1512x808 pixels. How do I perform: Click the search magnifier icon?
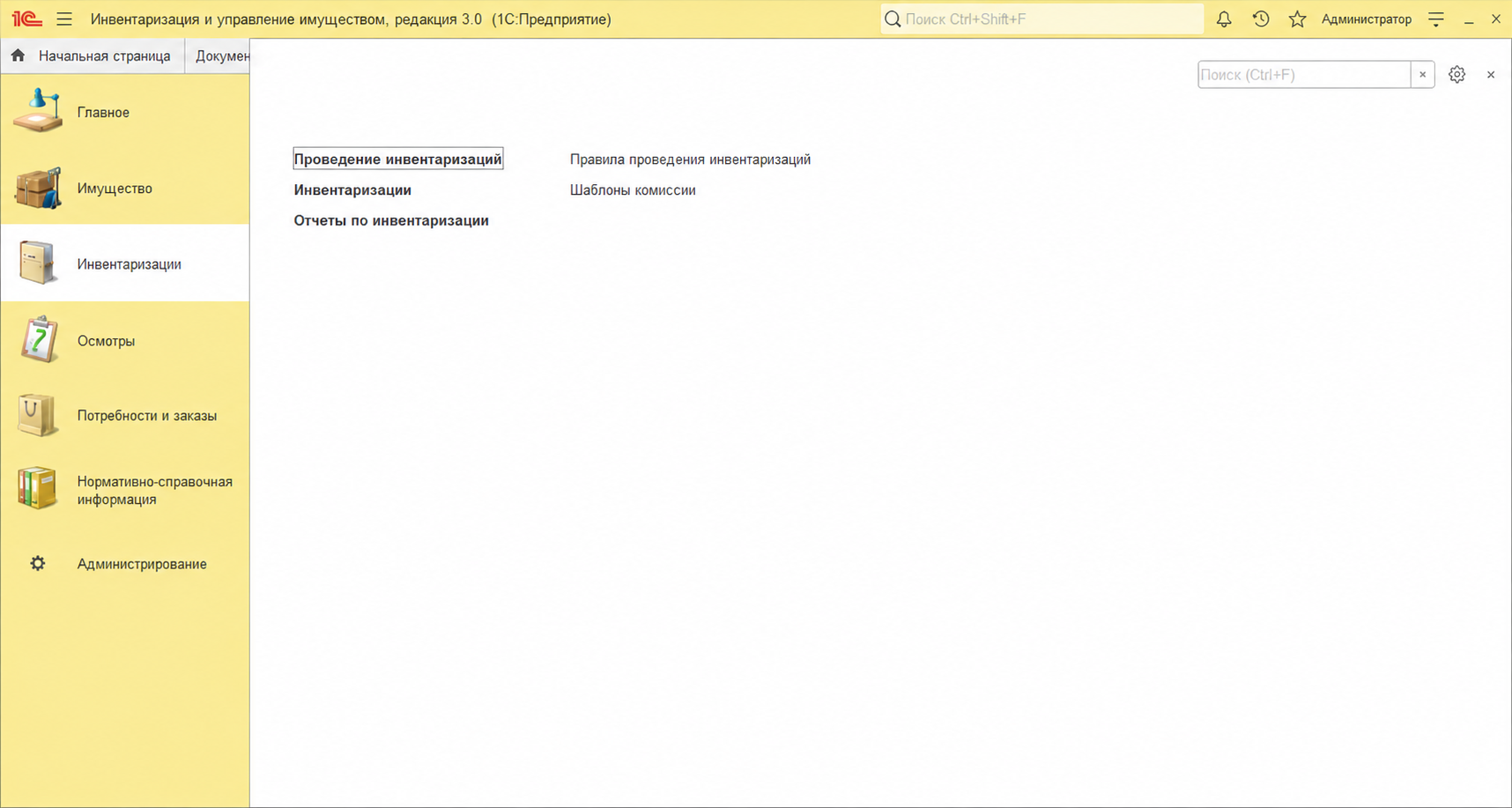[x=893, y=19]
